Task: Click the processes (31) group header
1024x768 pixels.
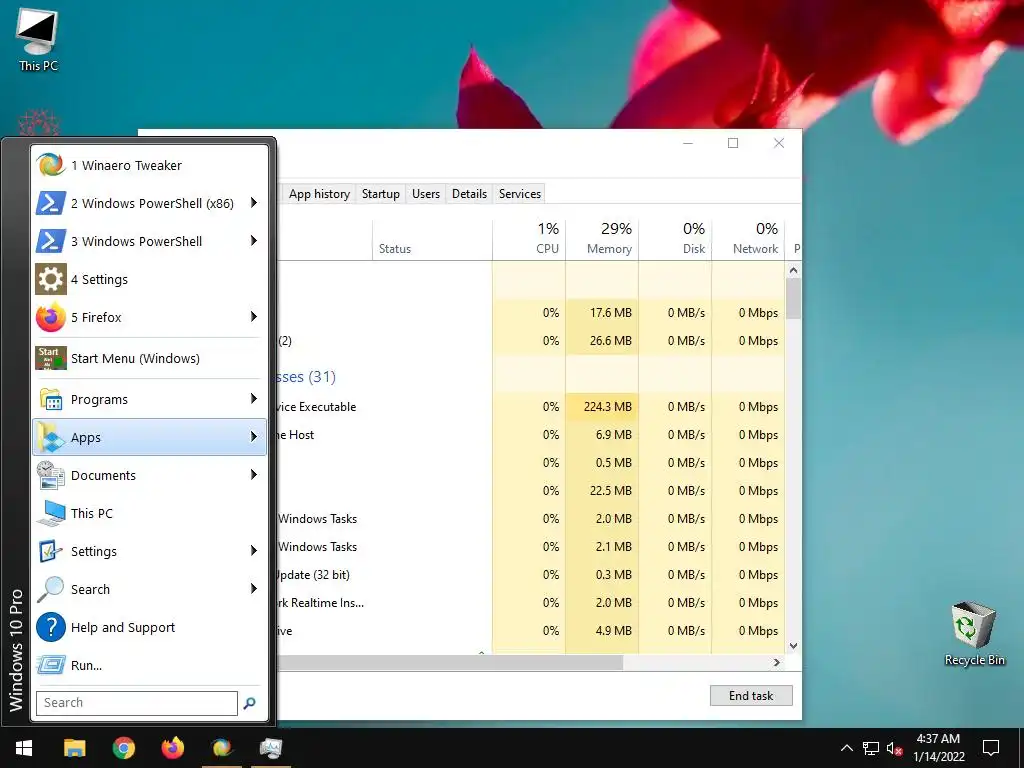Action: [306, 377]
